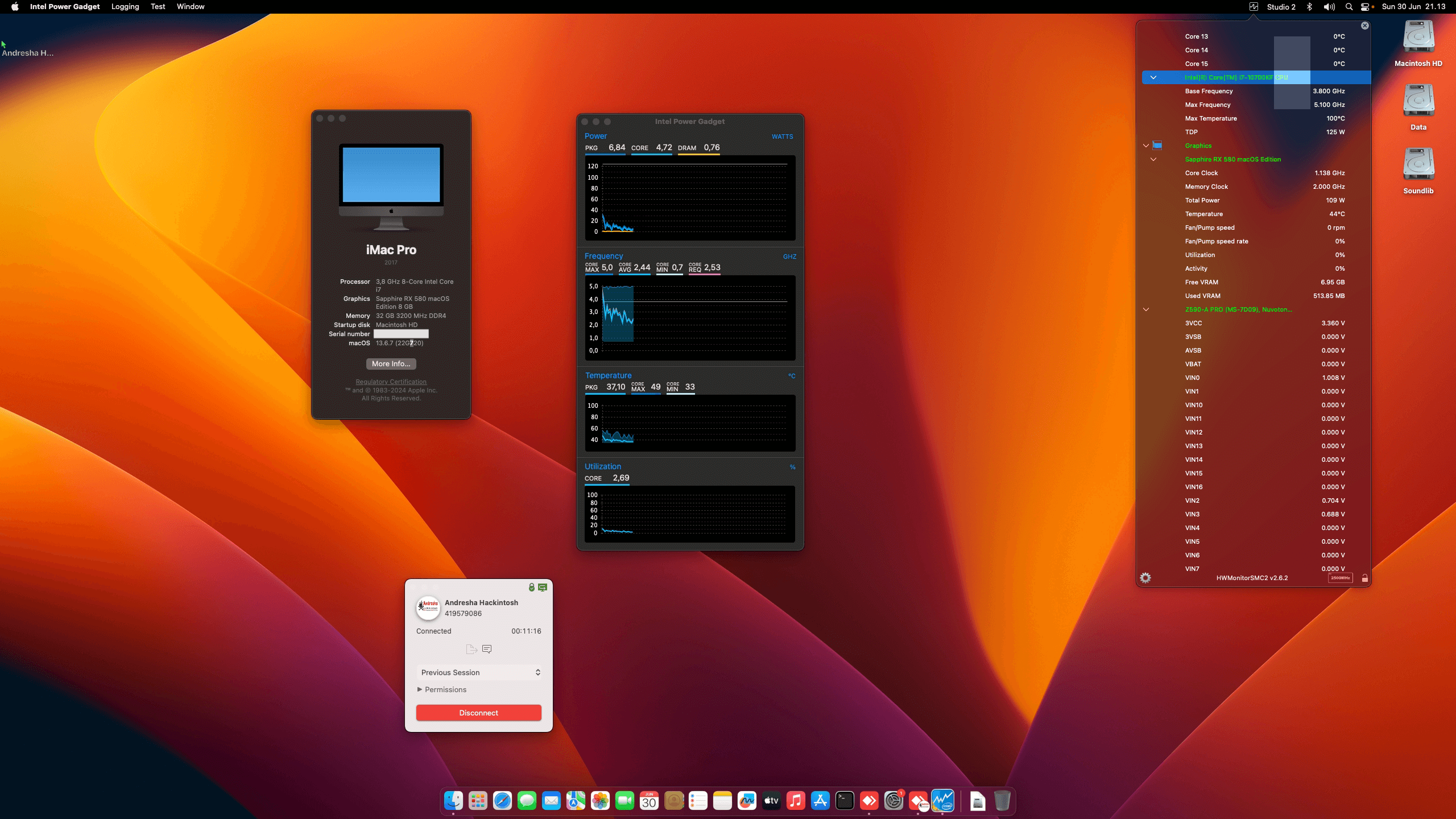Open Finder from the dock

[x=453, y=801]
